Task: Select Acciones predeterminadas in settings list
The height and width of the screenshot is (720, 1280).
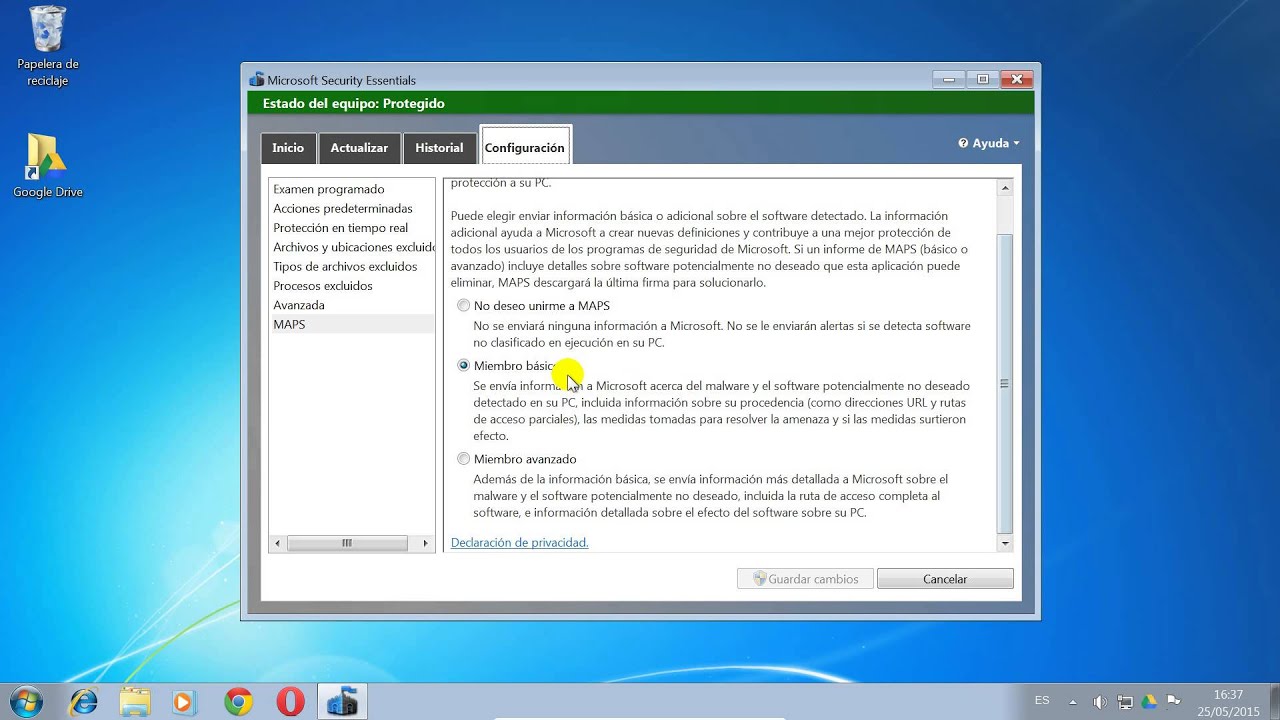Action: [352, 209]
